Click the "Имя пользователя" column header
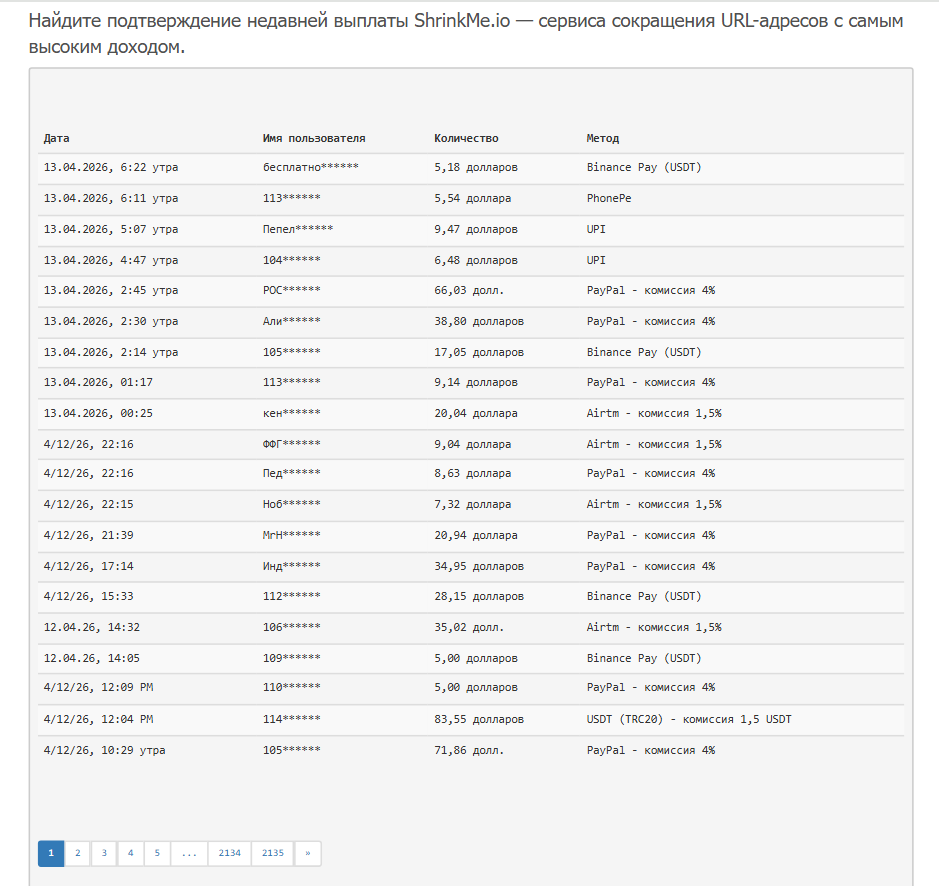 pyautogui.click(x=314, y=138)
